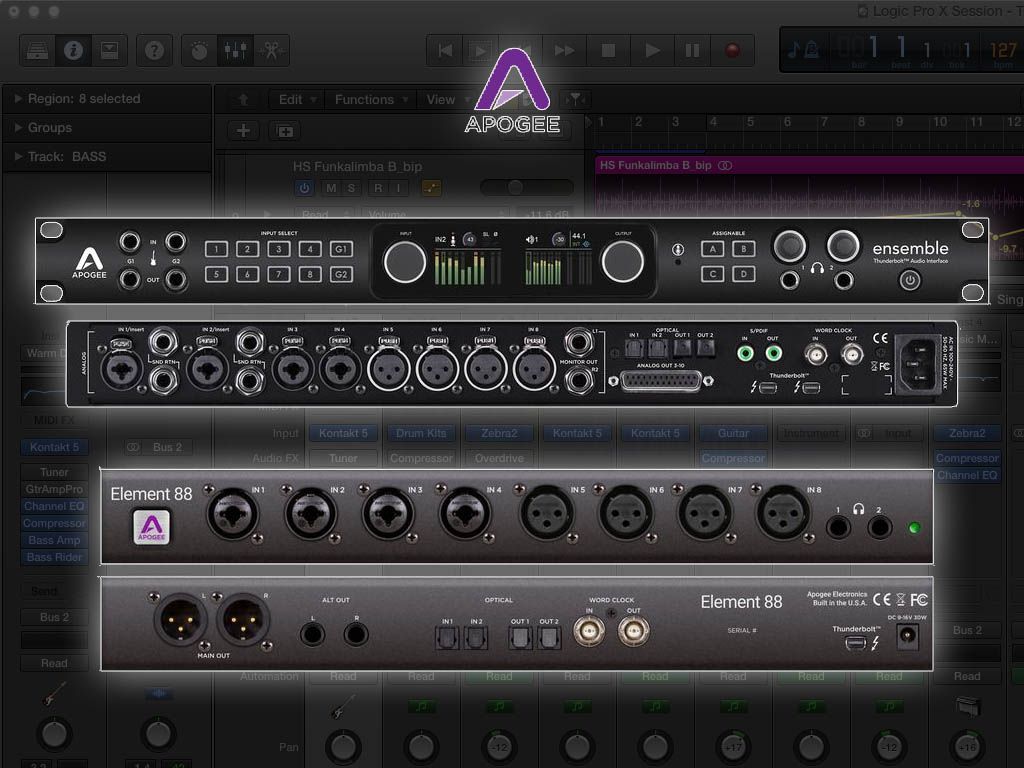Toggle the Inspector (i) icon
The image size is (1024, 768).
(73, 50)
